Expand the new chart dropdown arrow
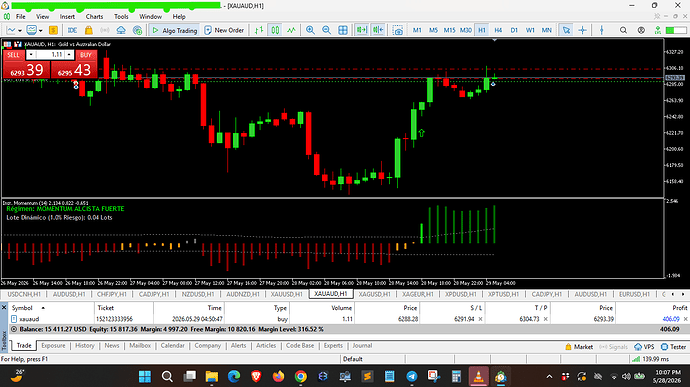This screenshot has height=387, width=690. pyautogui.click(x=20, y=31)
